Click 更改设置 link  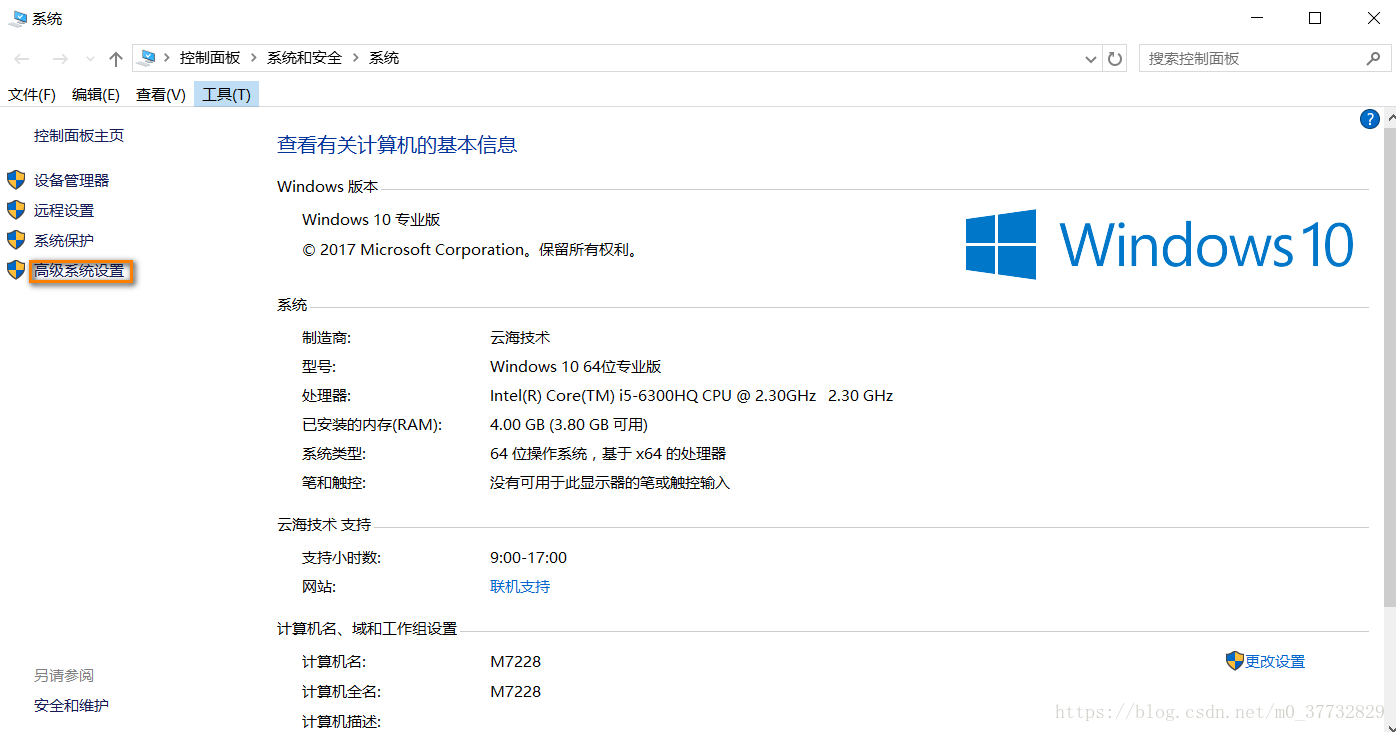(x=1275, y=661)
